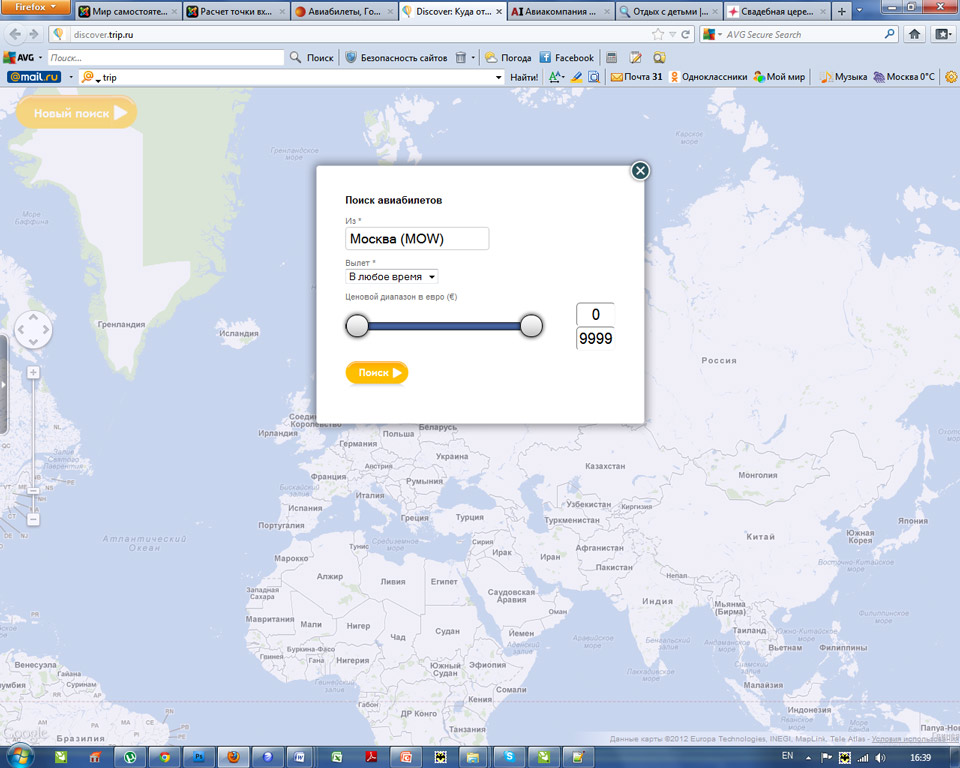Open Google Chrome from the taskbar
960x768 pixels.
pos(164,757)
